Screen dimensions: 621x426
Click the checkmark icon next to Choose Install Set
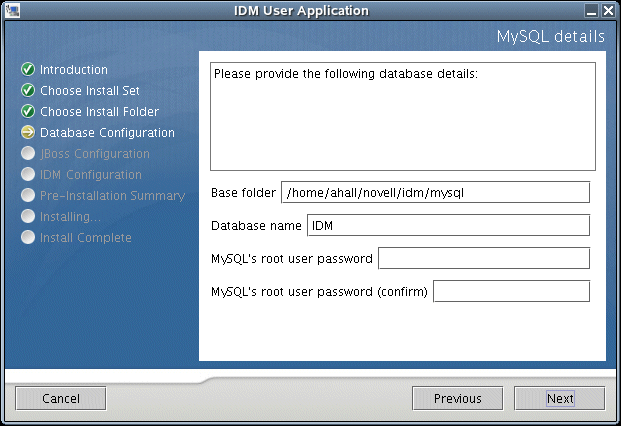(28, 91)
